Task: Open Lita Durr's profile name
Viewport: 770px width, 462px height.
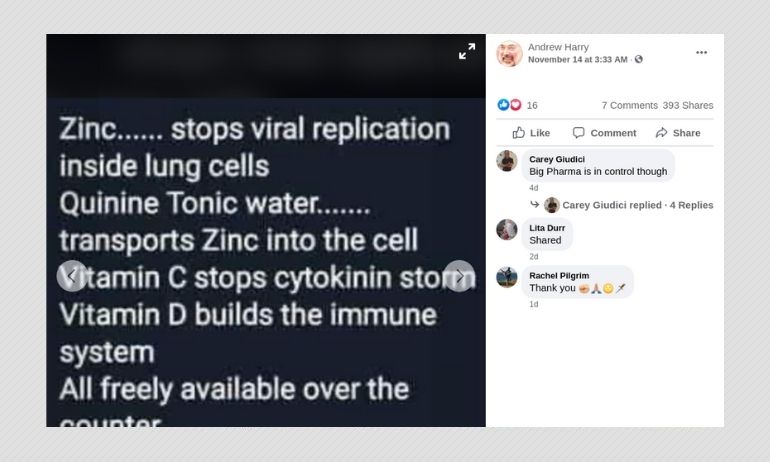Action: tap(547, 228)
